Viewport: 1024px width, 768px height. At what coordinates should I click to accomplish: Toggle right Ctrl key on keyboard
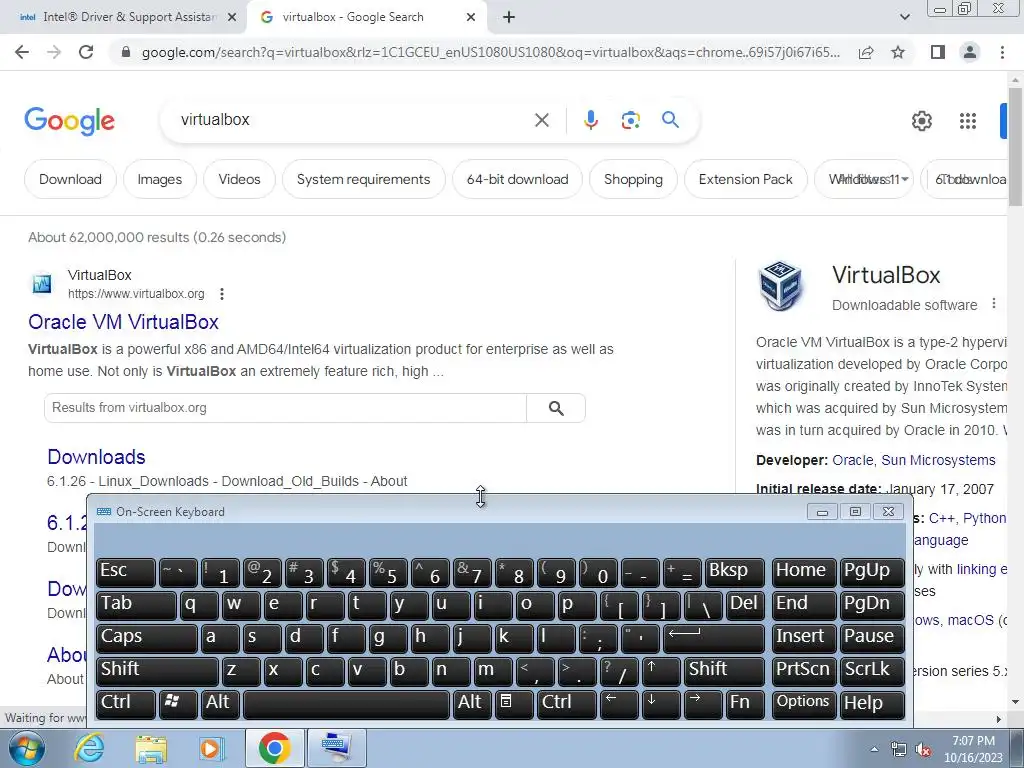(x=567, y=705)
